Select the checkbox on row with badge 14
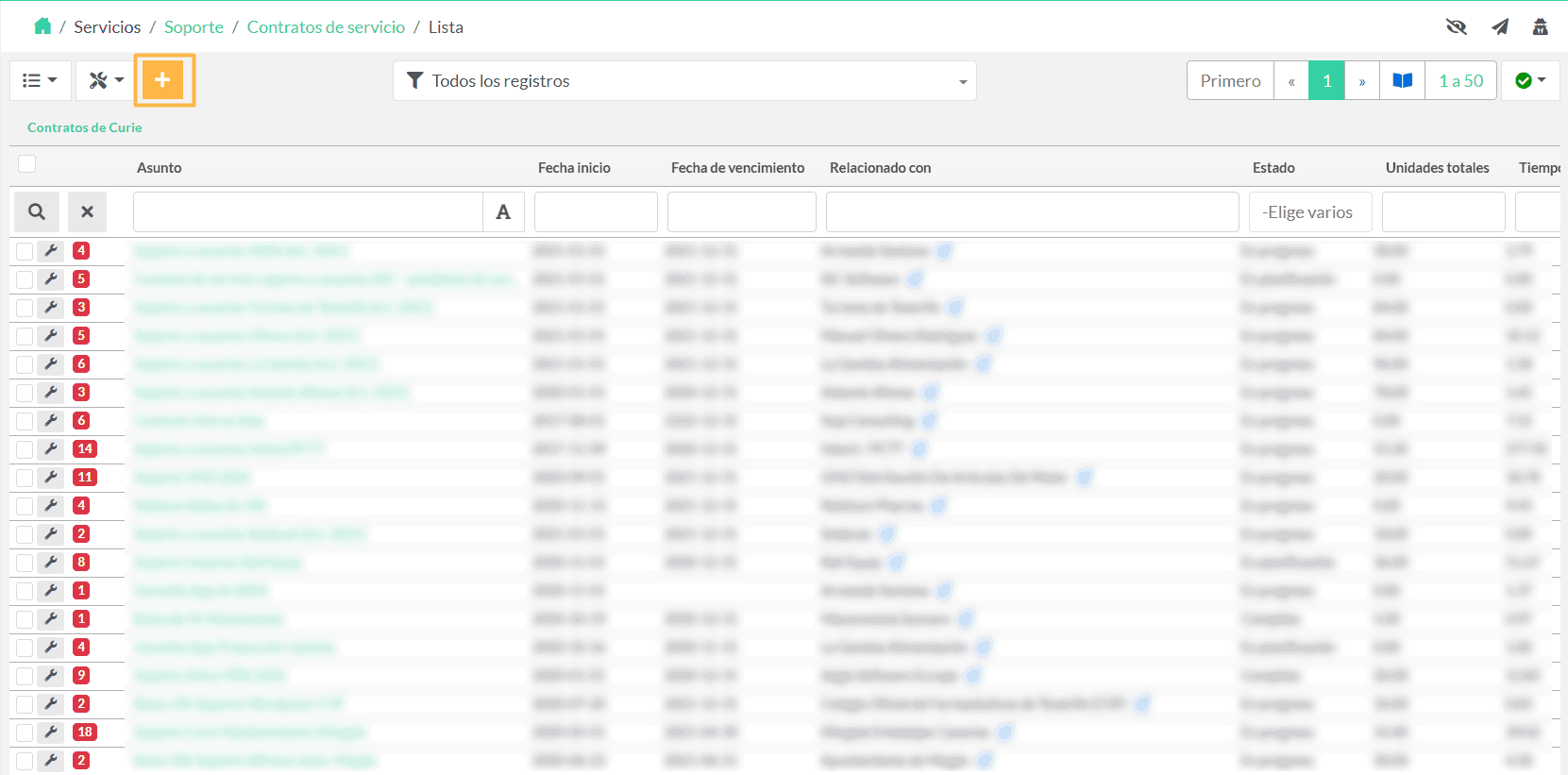Viewport: 1568px width, 775px height. 25,449
